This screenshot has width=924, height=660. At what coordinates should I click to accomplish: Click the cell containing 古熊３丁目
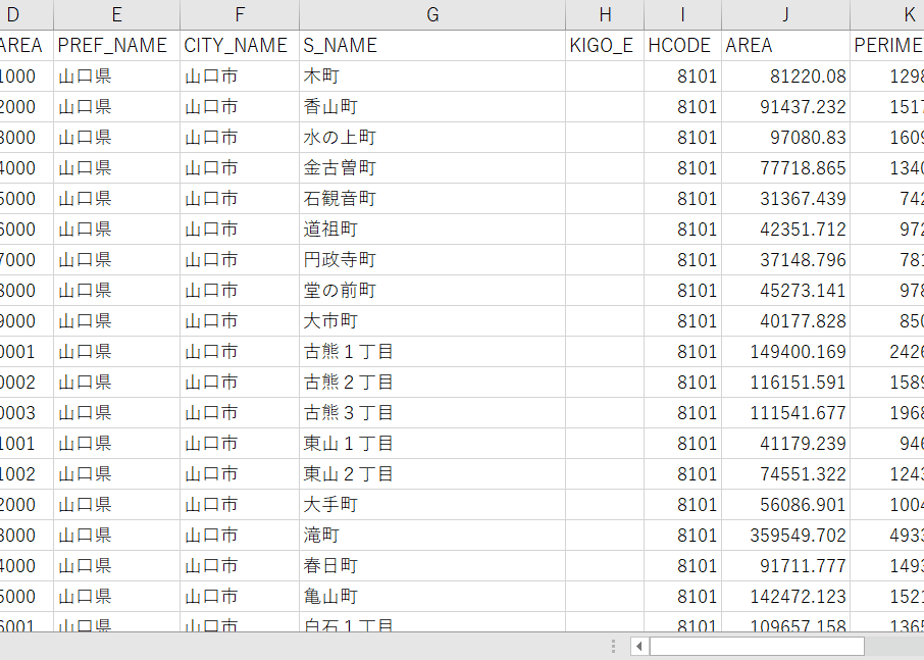(433, 413)
